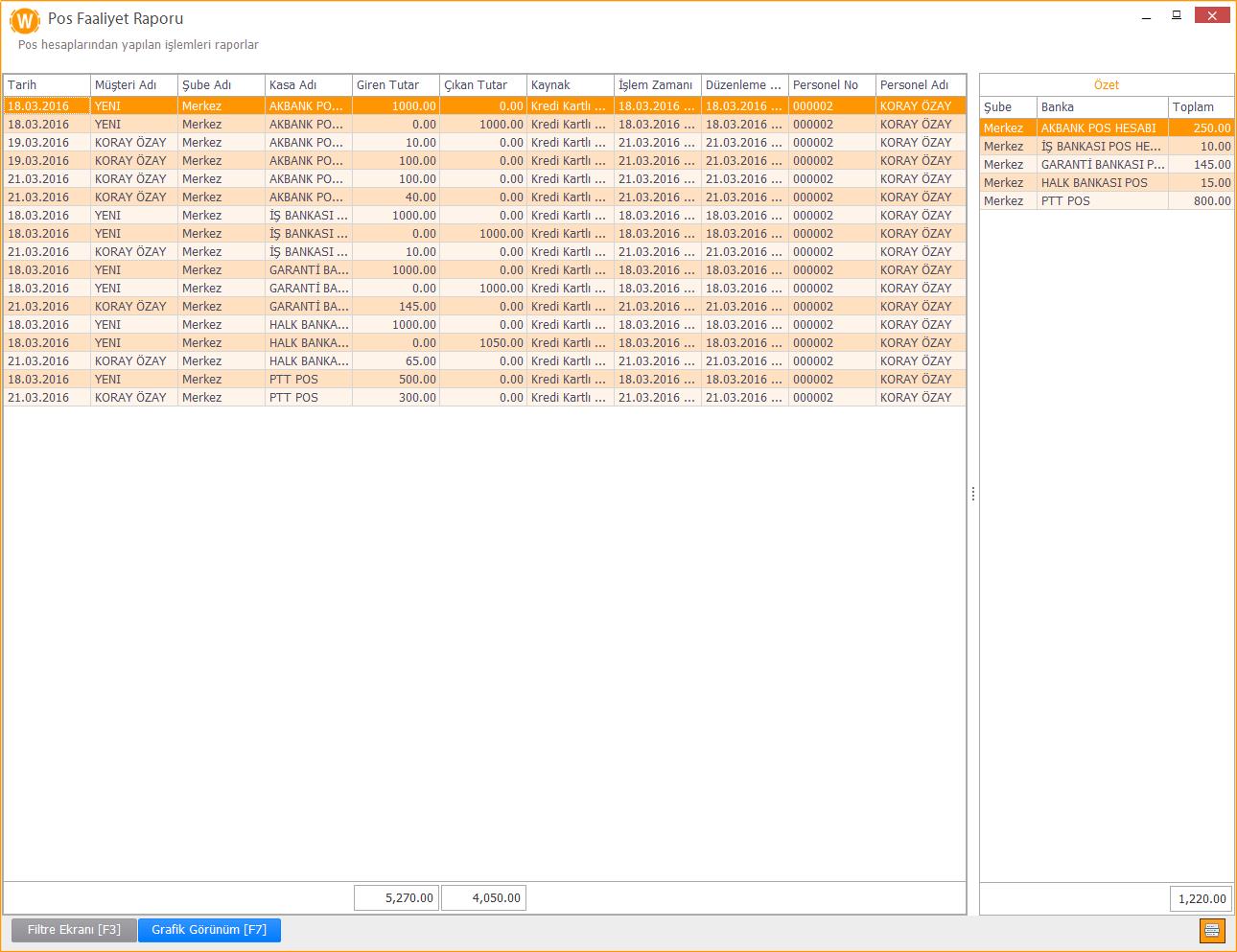Click the Kasa Adı column header

(x=308, y=85)
